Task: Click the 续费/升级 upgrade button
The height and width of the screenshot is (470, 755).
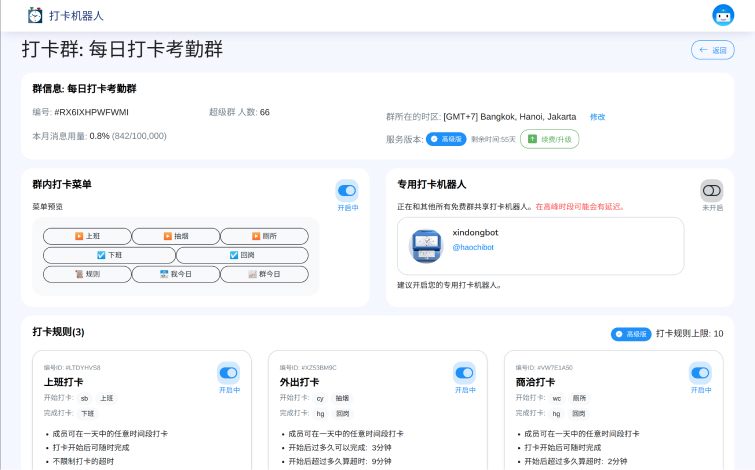Action: (549, 139)
